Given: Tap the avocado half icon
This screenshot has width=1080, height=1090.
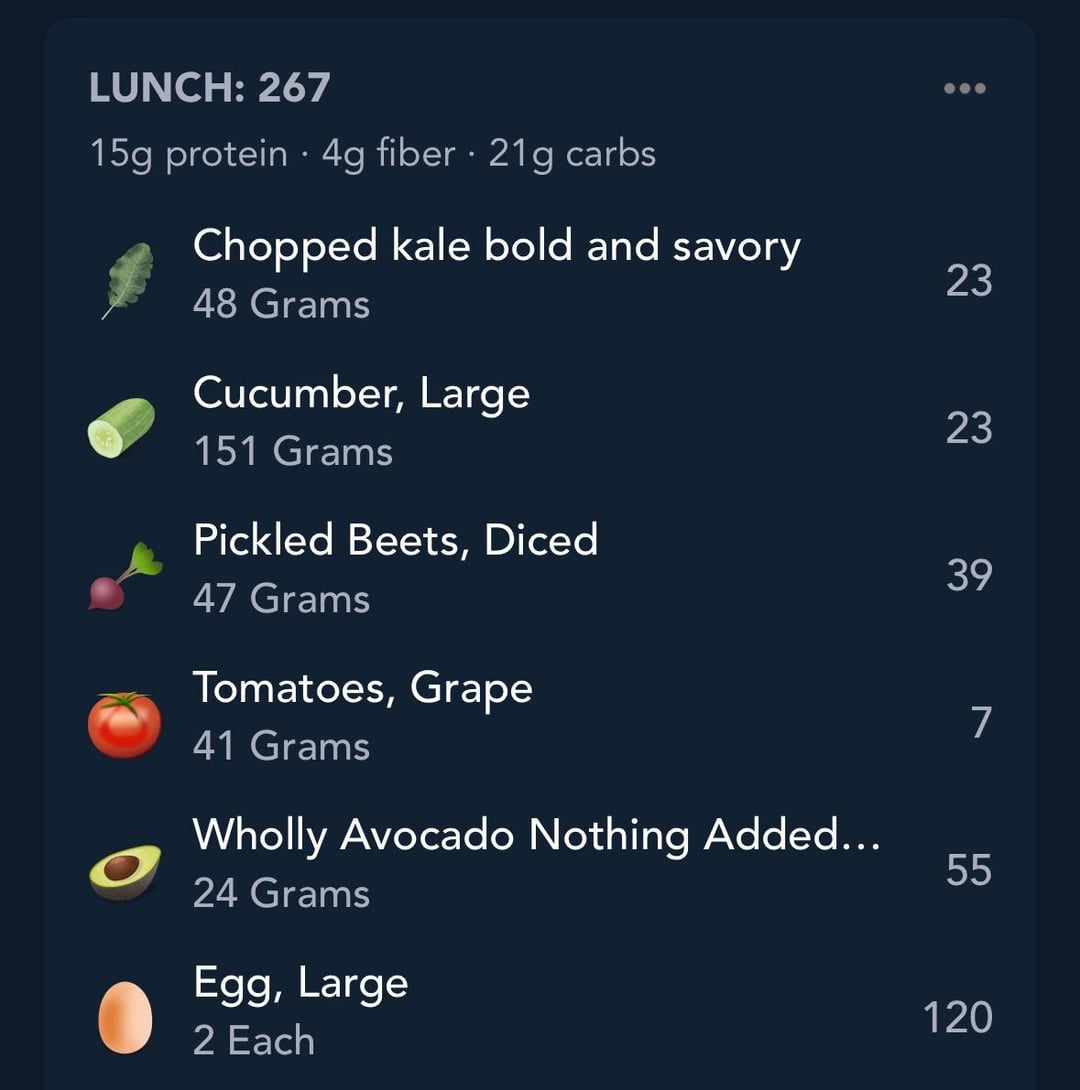Looking at the screenshot, I should tap(125, 871).
